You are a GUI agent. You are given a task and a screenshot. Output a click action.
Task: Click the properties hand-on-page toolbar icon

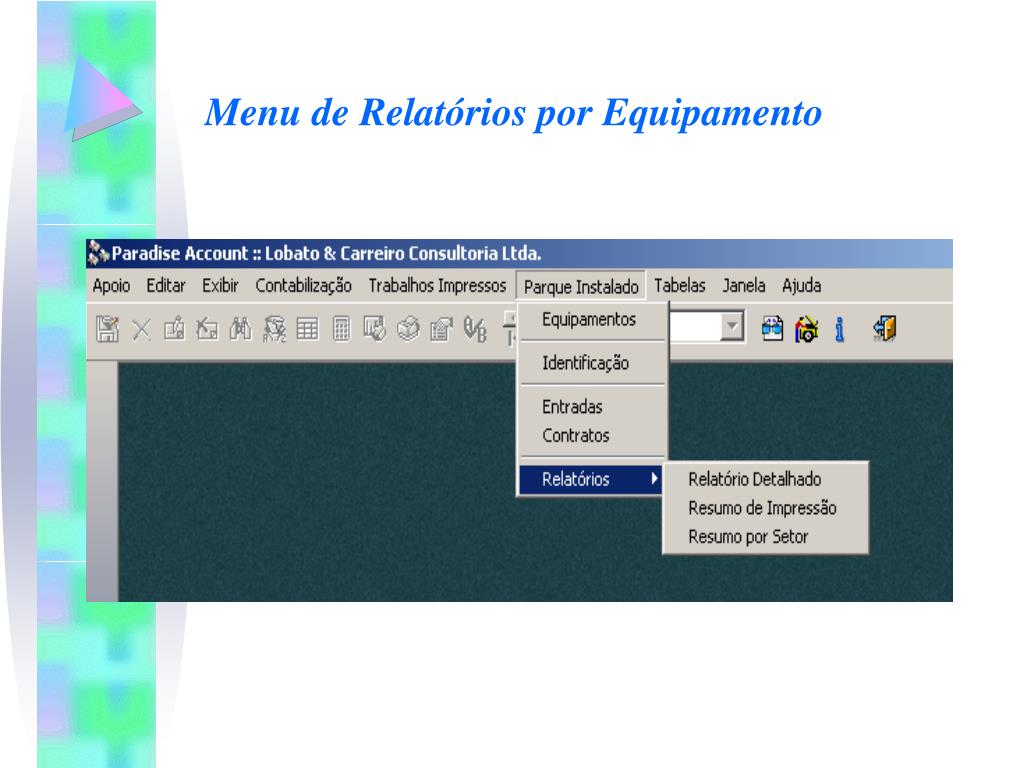point(441,329)
